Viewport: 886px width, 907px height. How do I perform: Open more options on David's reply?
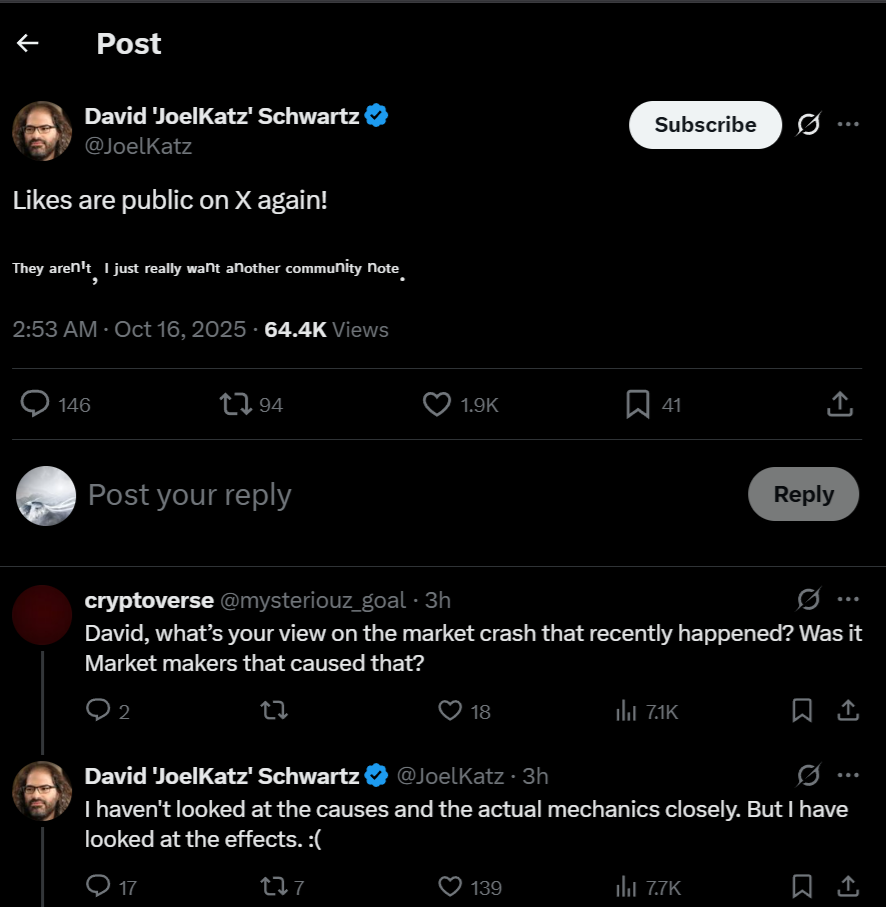coord(848,776)
